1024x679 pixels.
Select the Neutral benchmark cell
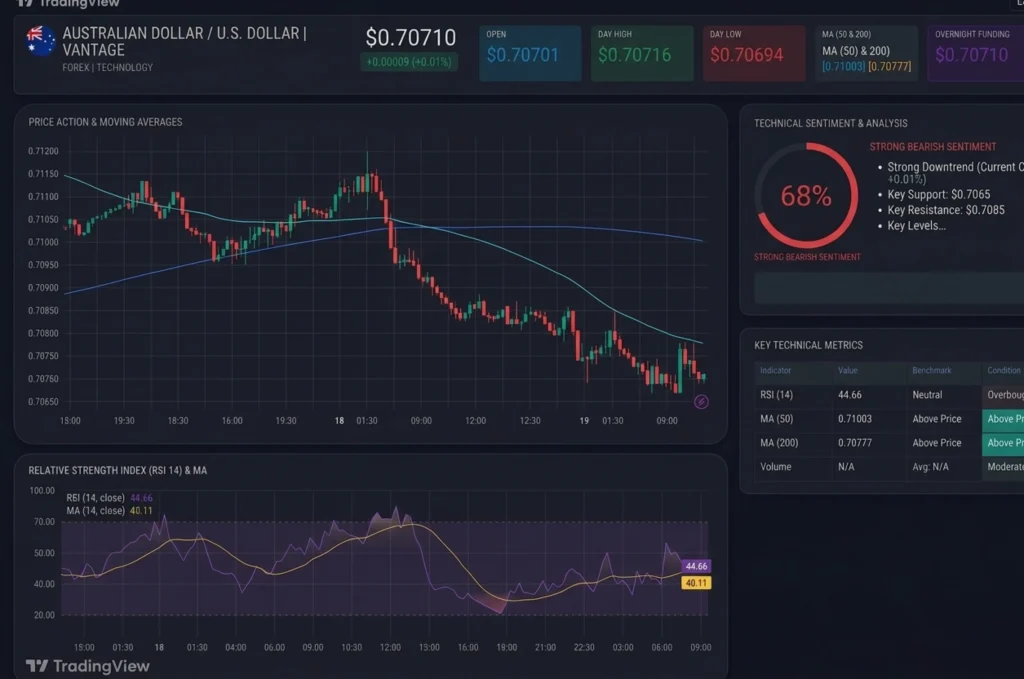pos(927,395)
